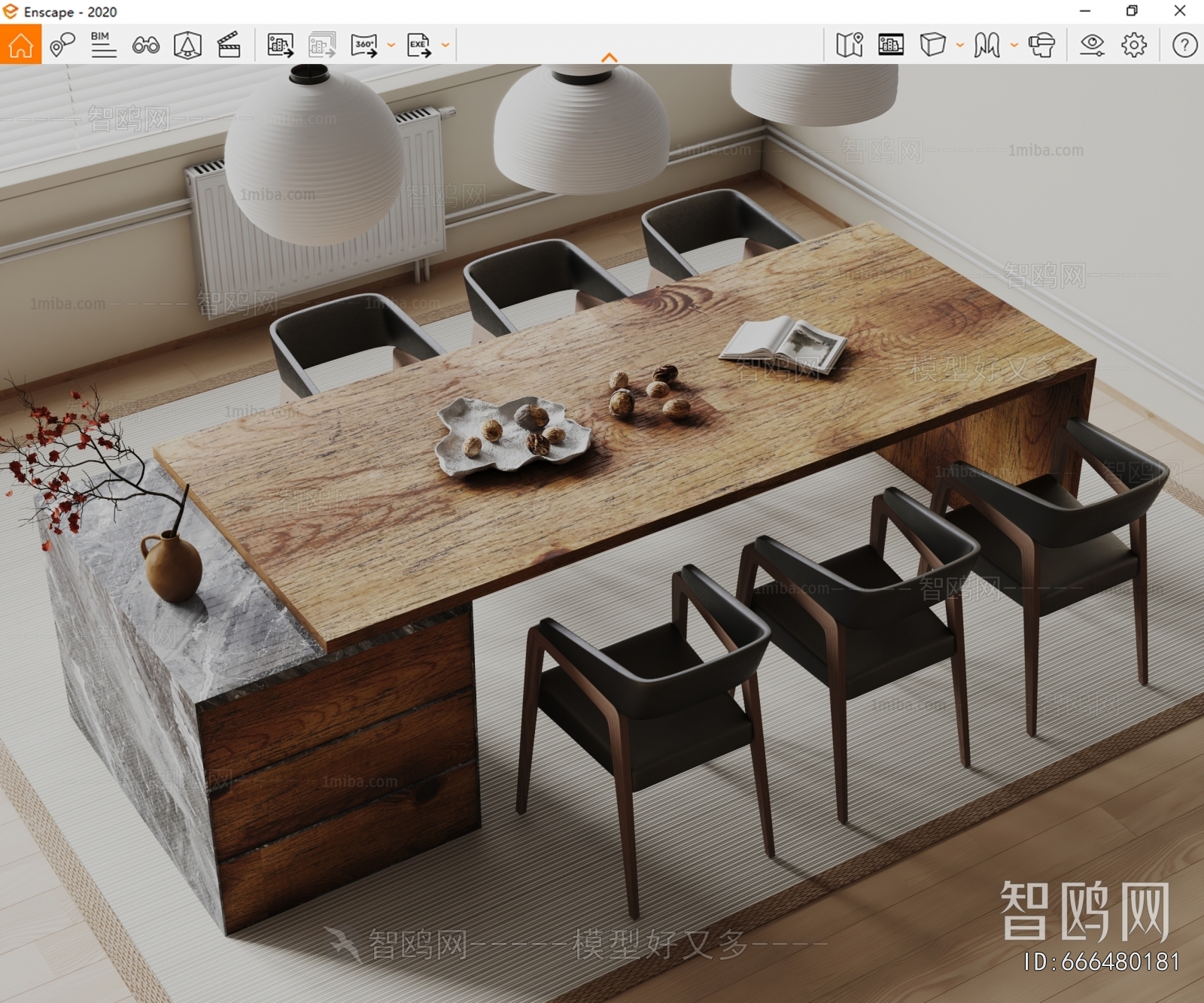The image size is (1204, 1003).
Task: Click the EXE standalone export icon
Action: [x=418, y=45]
